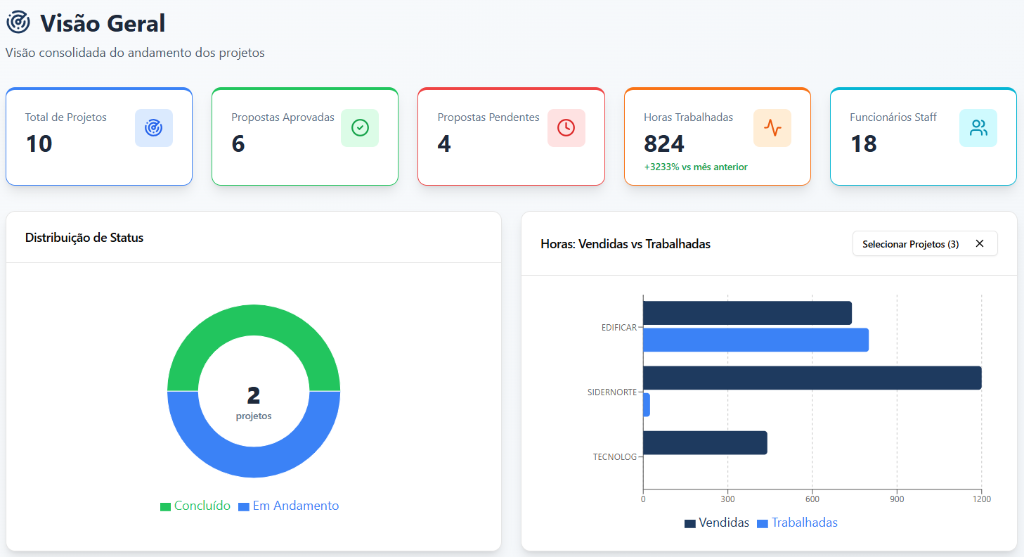Viewport: 1024px width, 557px height.
Task: Click the people icon in Funcionários Staff card
Action: [x=978, y=128]
